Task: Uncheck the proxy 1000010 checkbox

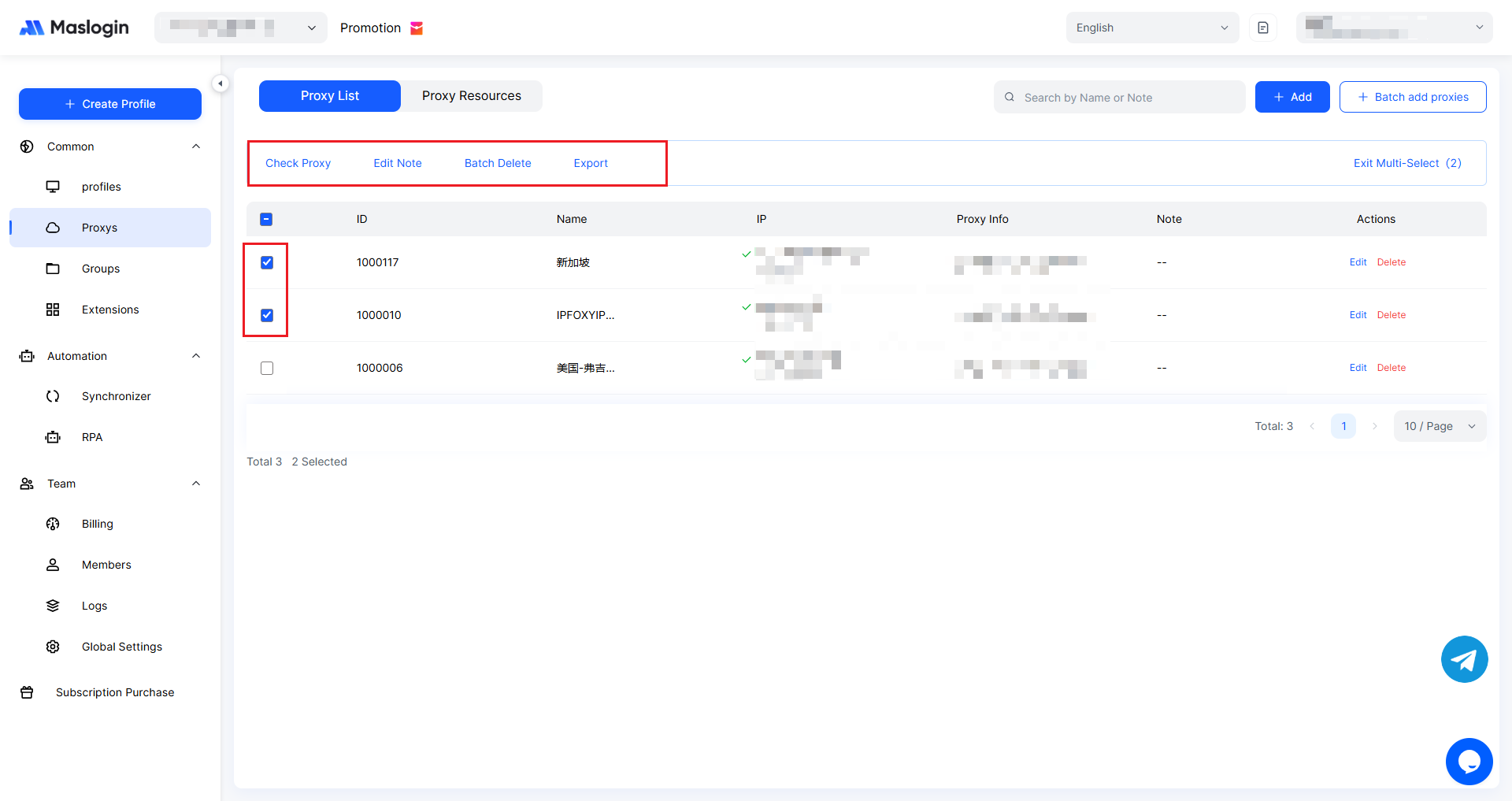Action: point(267,315)
